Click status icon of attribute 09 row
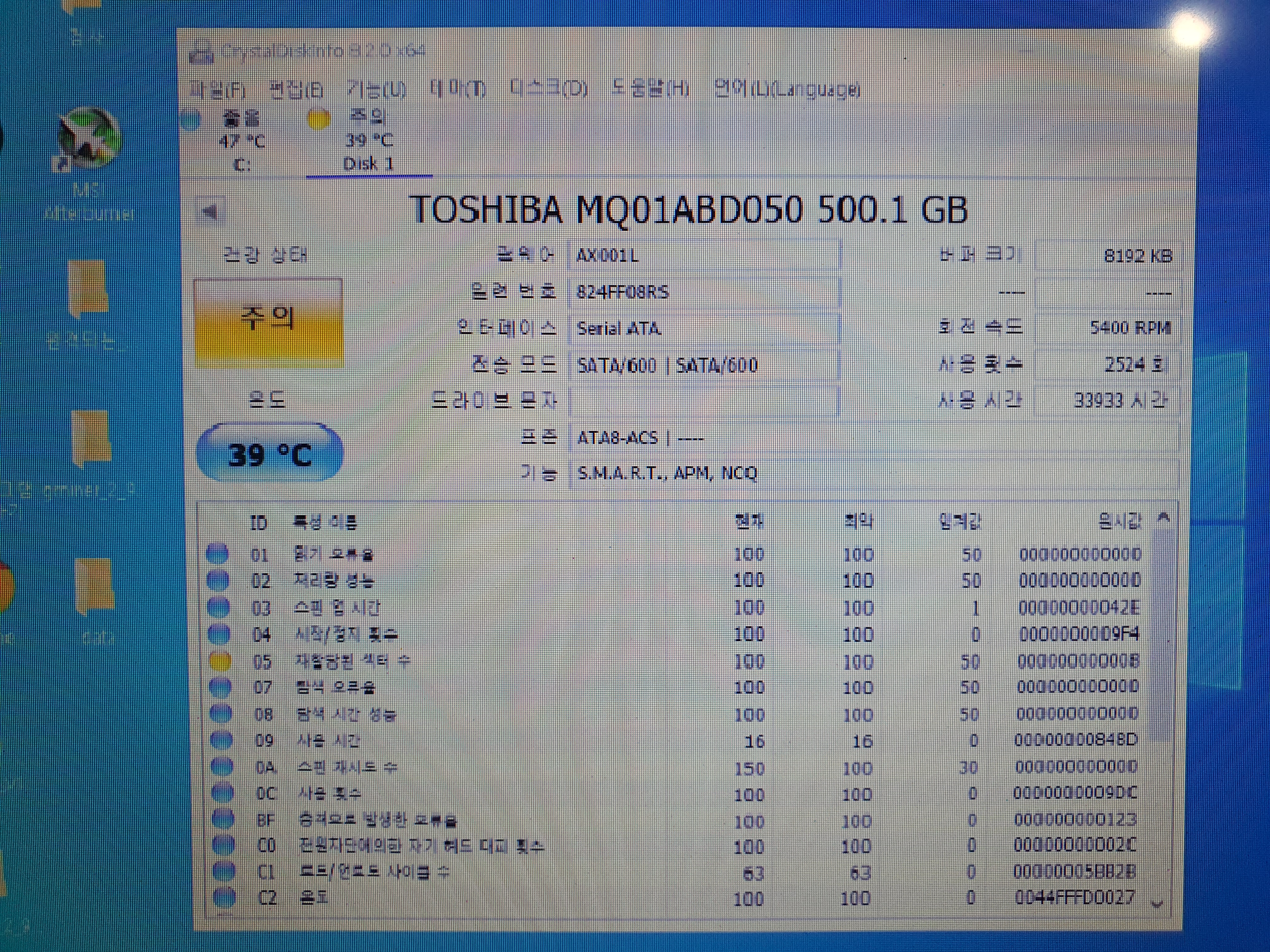Image resolution: width=1270 pixels, height=952 pixels. [222, 740]
